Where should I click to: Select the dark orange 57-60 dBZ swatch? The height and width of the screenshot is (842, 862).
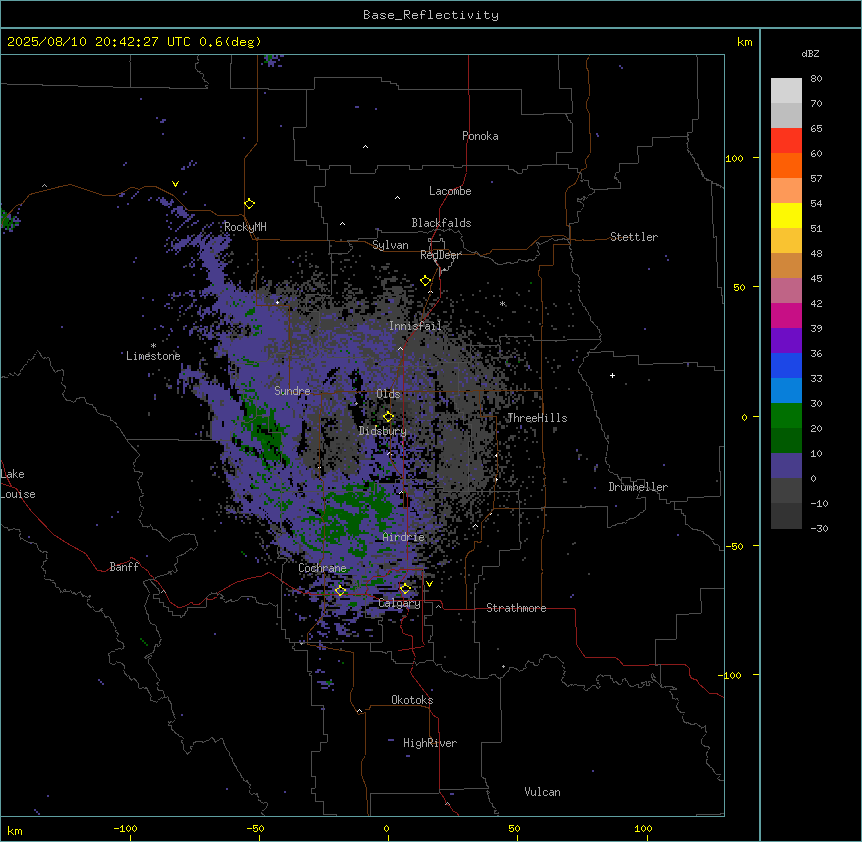[x=786, y=165]
